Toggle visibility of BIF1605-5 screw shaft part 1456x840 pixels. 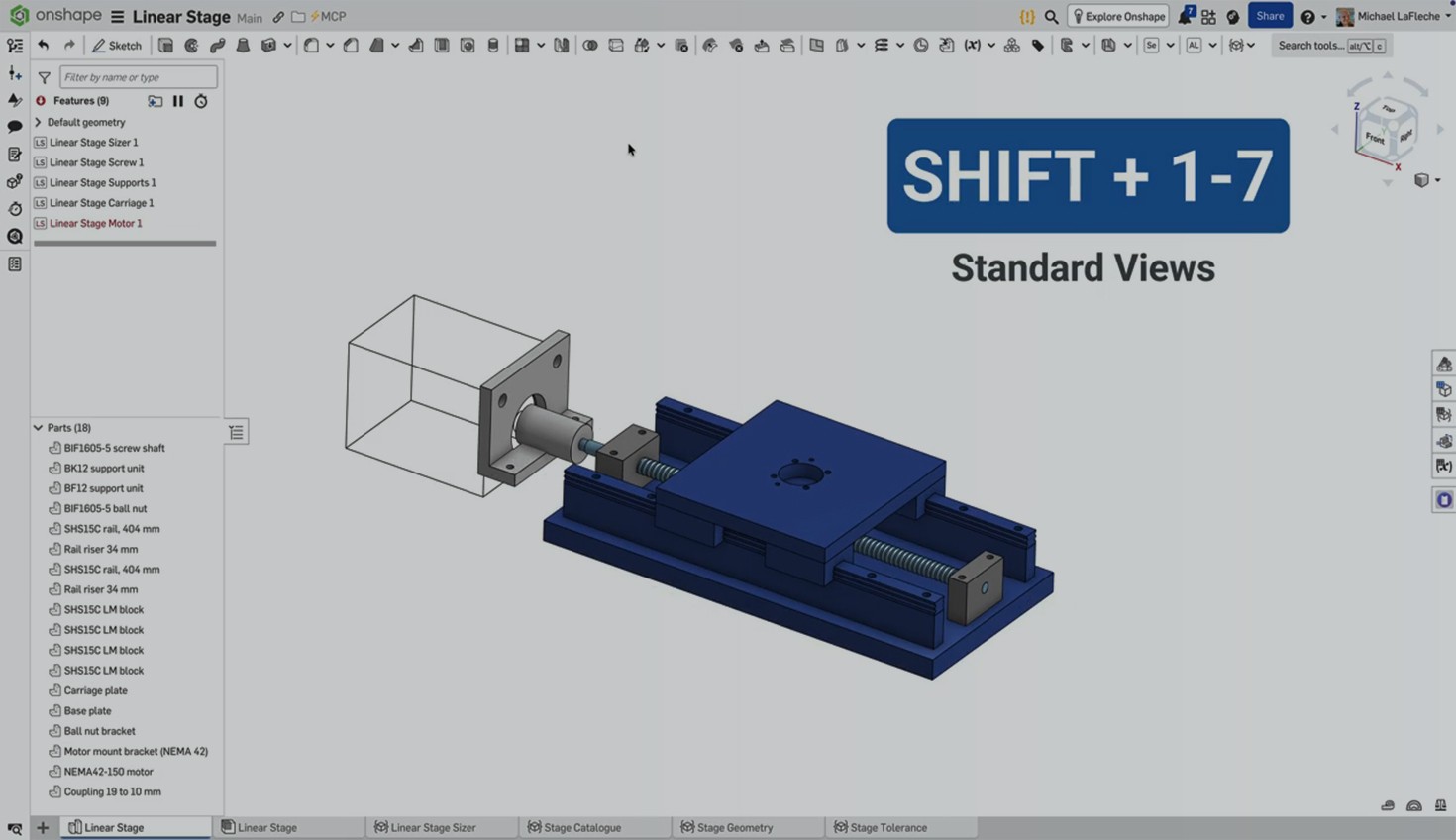coord(54,448)
